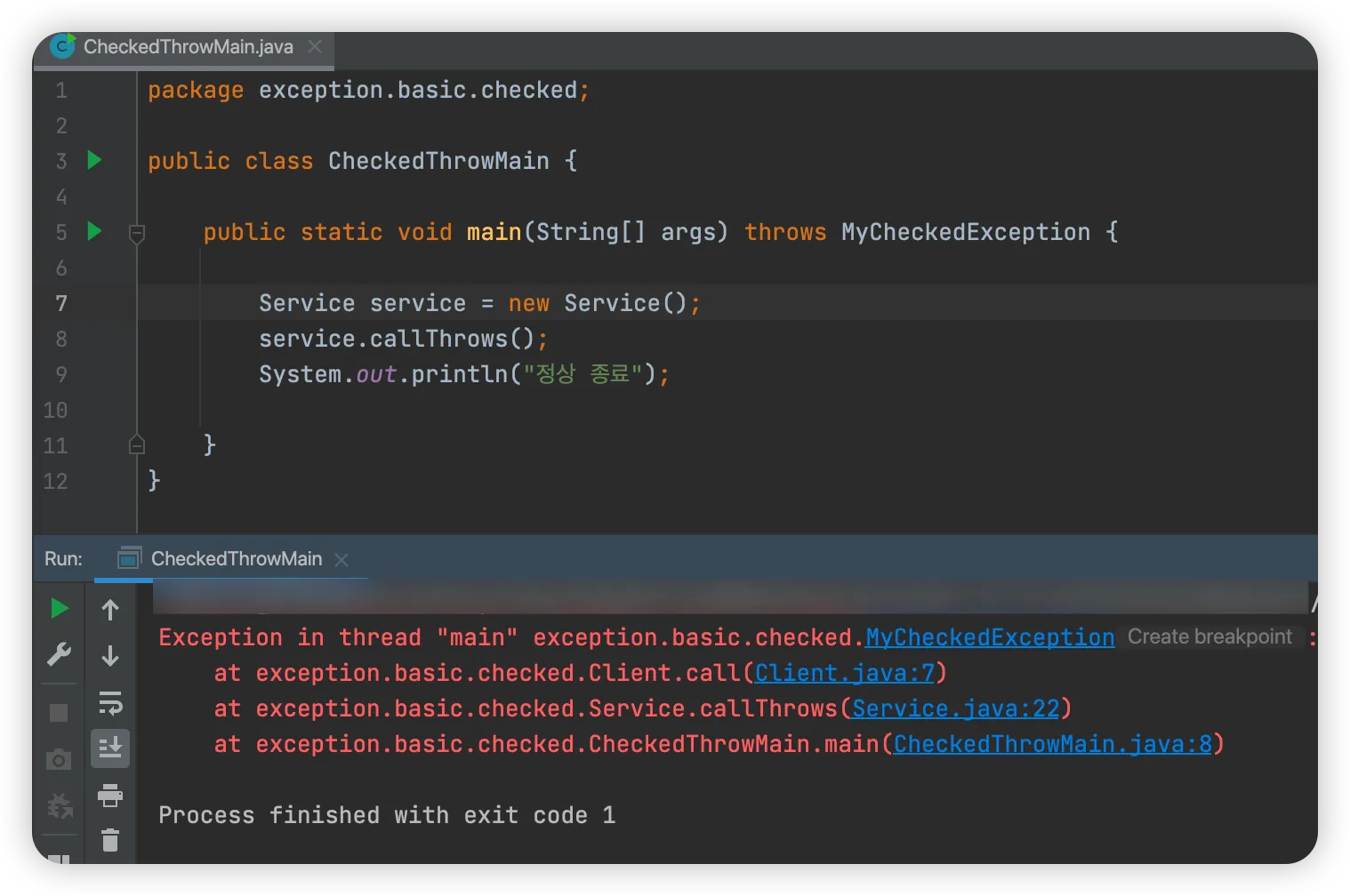Navigate up the stack trace arrow

point(110,610)
